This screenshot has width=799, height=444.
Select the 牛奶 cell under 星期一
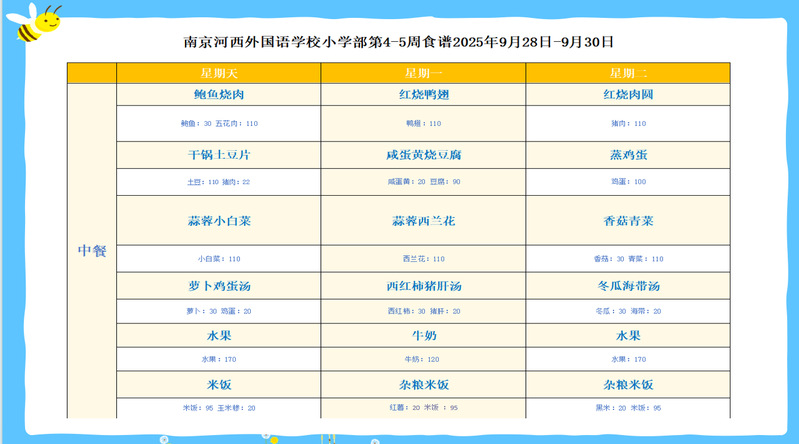423,335
